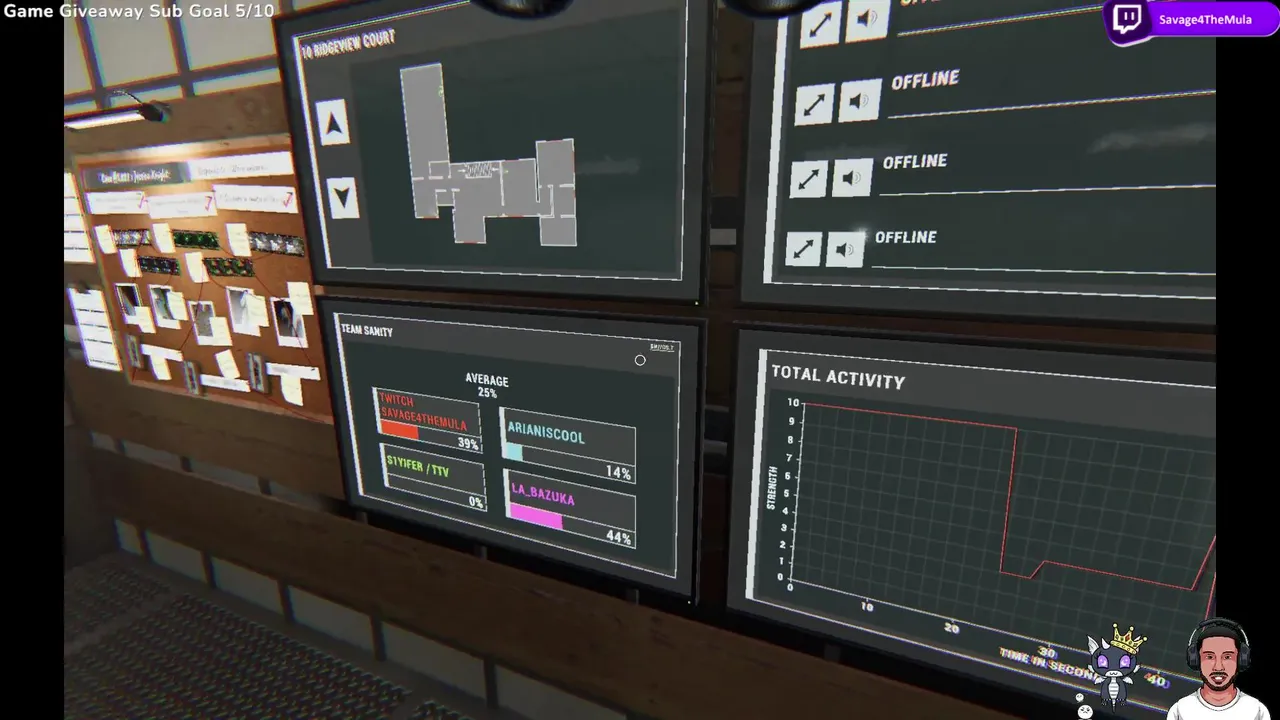Toggle speaker on the second OFFLINE camera row

click(x=859, y=100)
